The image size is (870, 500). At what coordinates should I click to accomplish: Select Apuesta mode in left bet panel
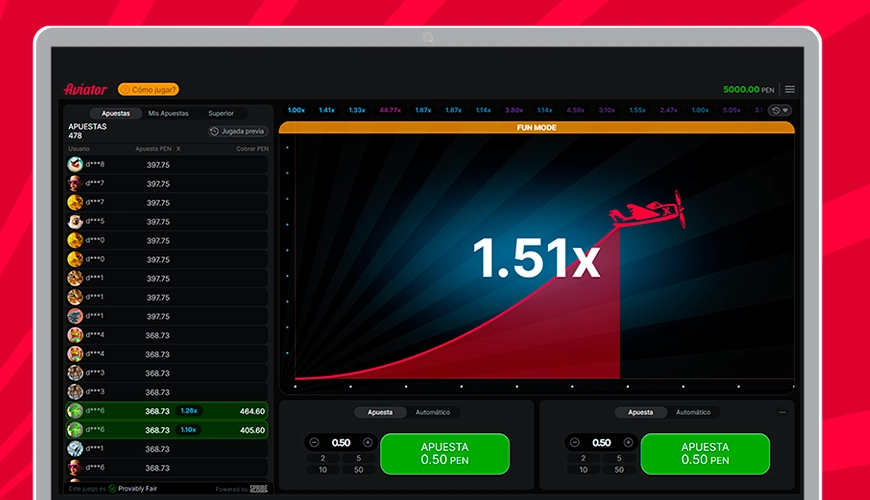coord(380,412)
